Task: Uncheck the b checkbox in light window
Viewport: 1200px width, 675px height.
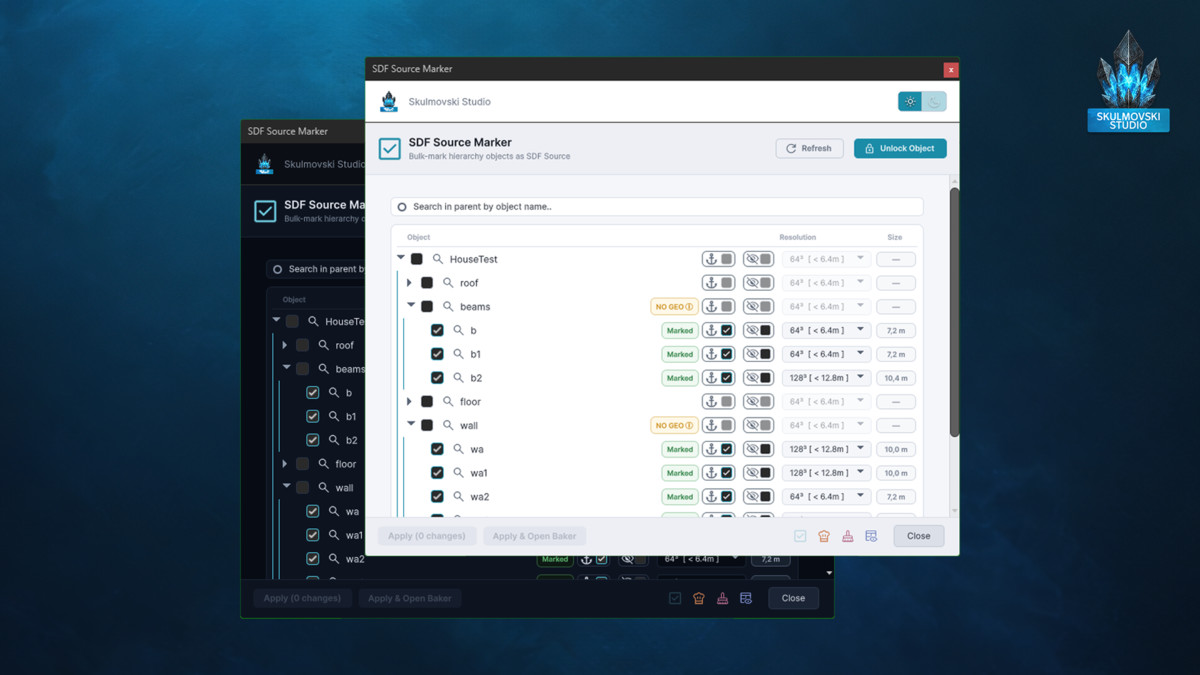Action: 437,330
